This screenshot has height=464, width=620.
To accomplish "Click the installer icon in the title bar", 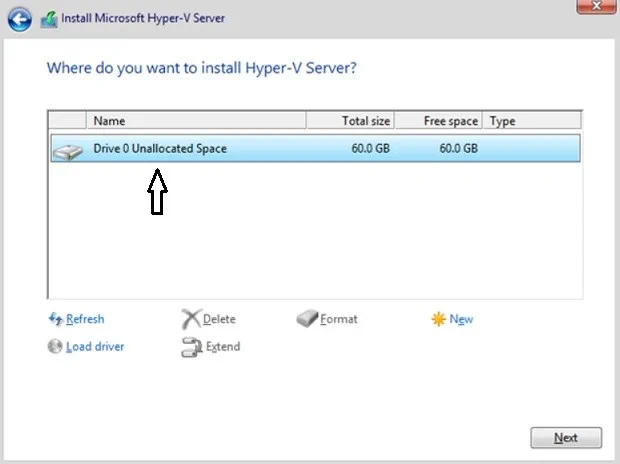I will (x=48, y=18).
